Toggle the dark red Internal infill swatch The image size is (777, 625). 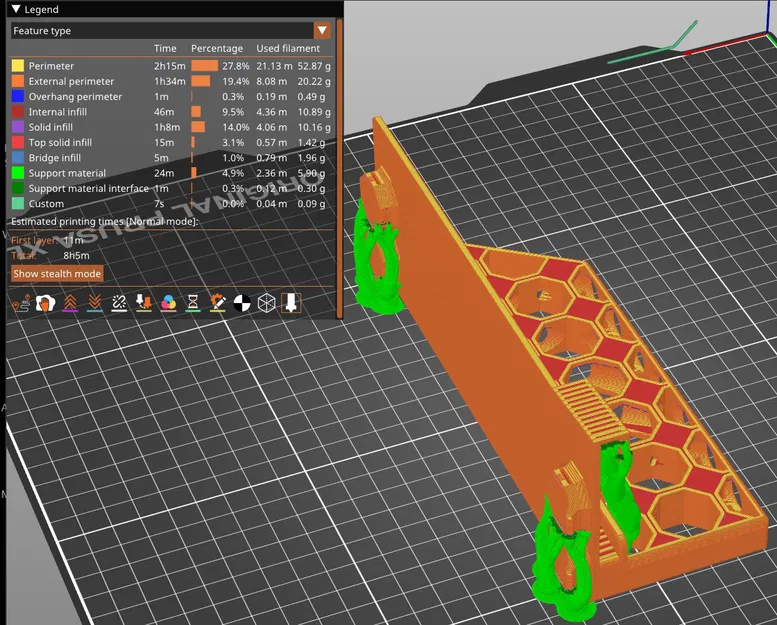pyautogui.click(x=18, y=112)
